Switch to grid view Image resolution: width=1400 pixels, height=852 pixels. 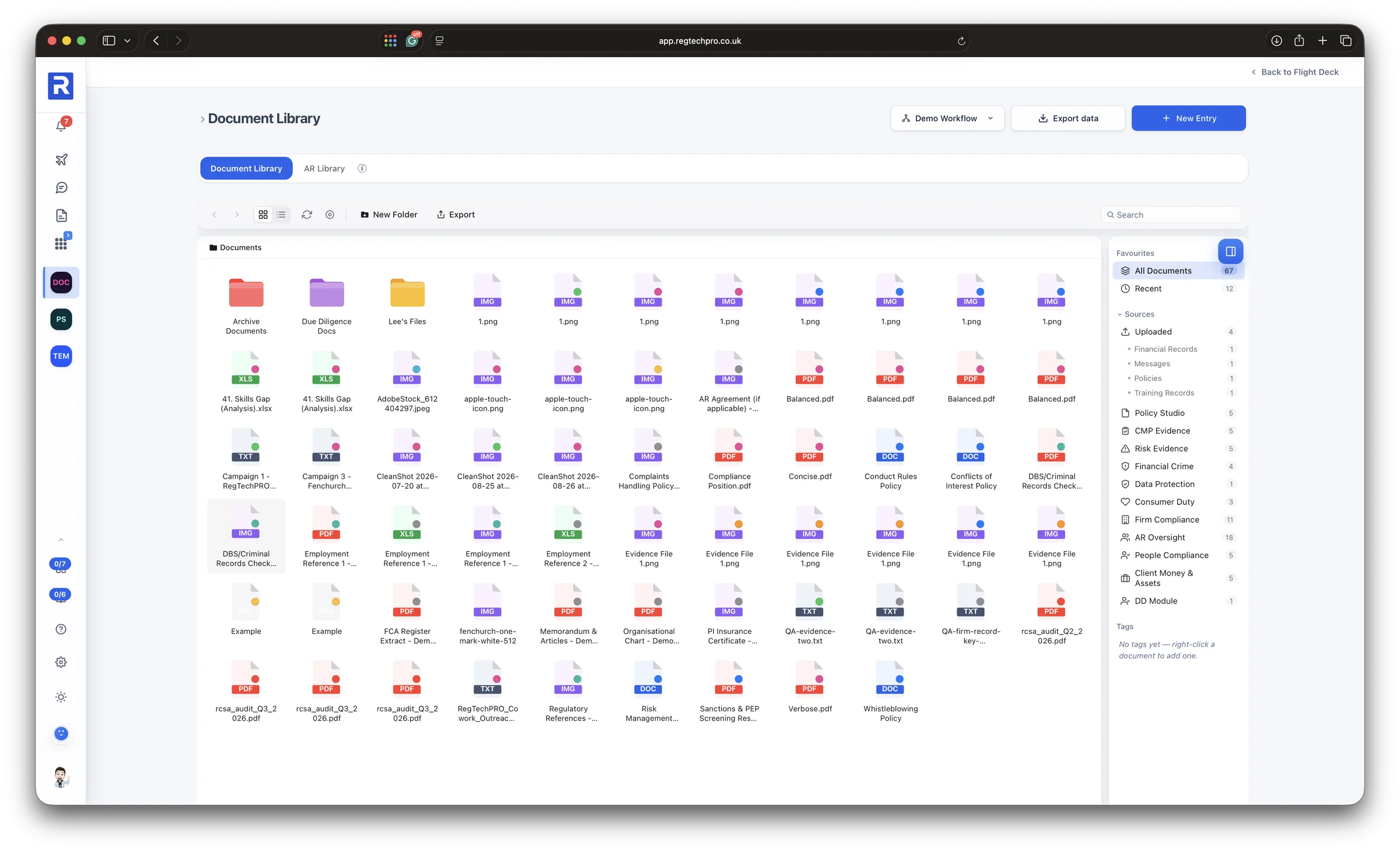tap(263, 215)
